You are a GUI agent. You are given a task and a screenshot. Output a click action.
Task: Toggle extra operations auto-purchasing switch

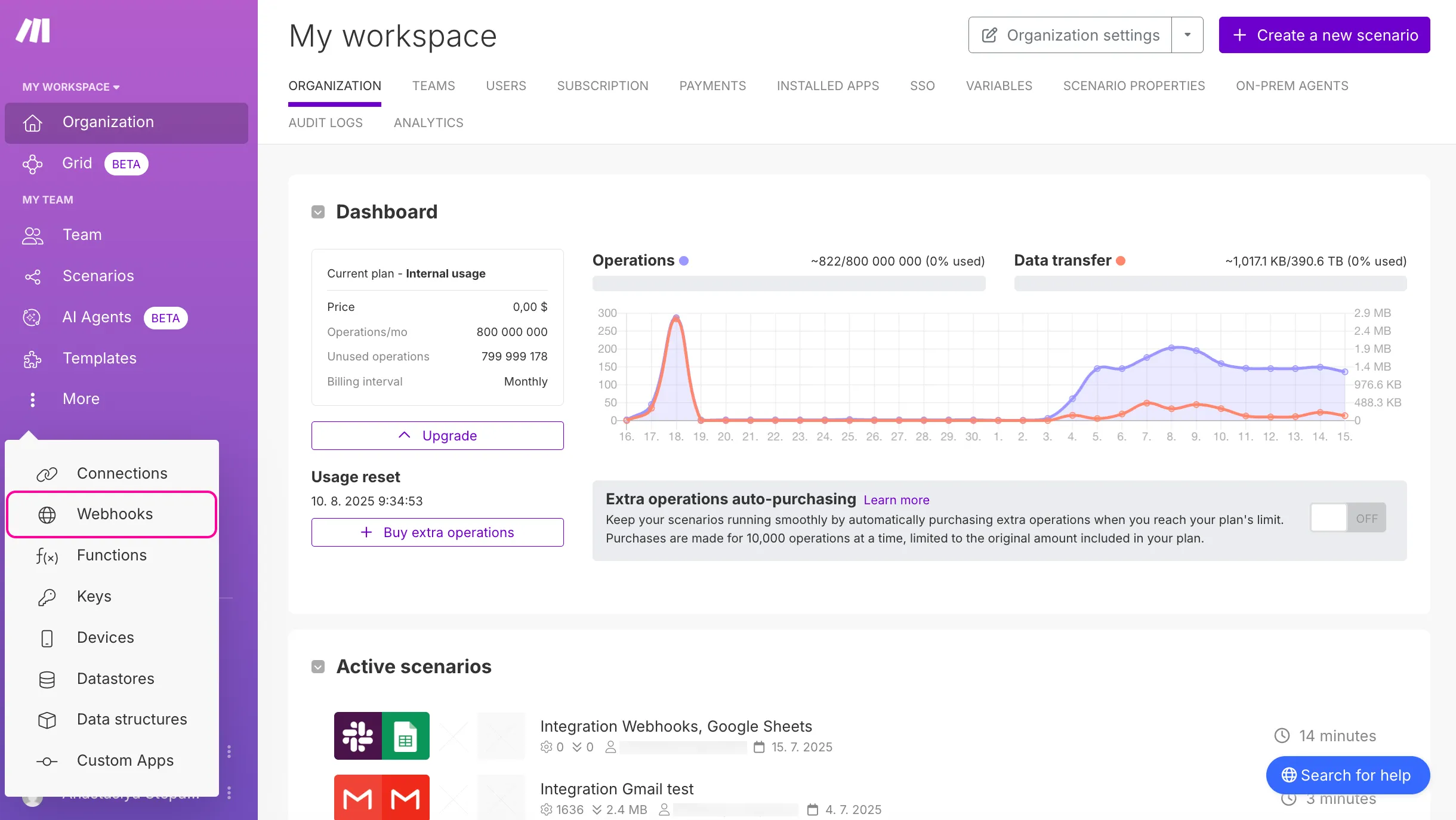pos(1347,518)
